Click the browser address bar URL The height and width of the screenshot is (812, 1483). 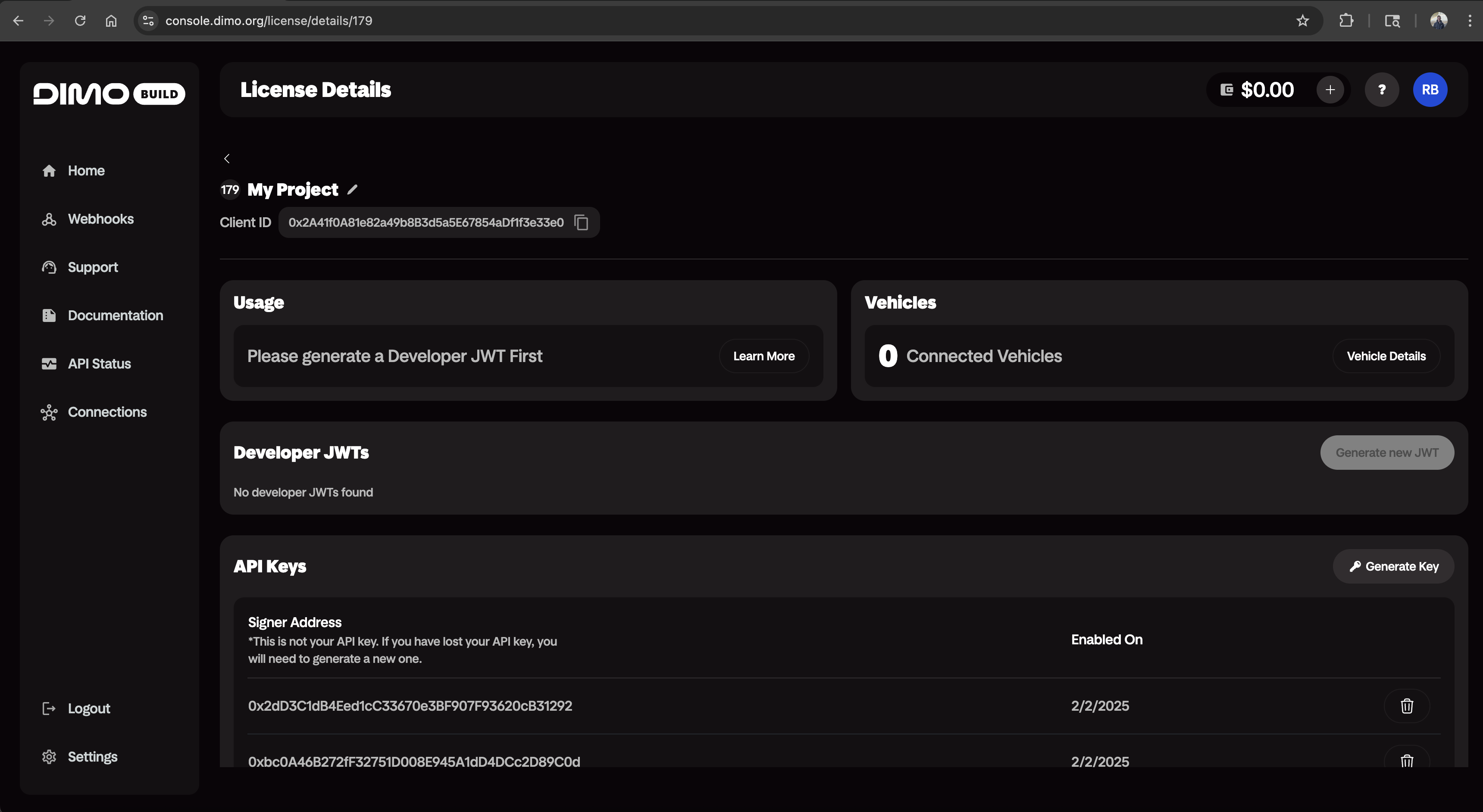tap(269, 21)
